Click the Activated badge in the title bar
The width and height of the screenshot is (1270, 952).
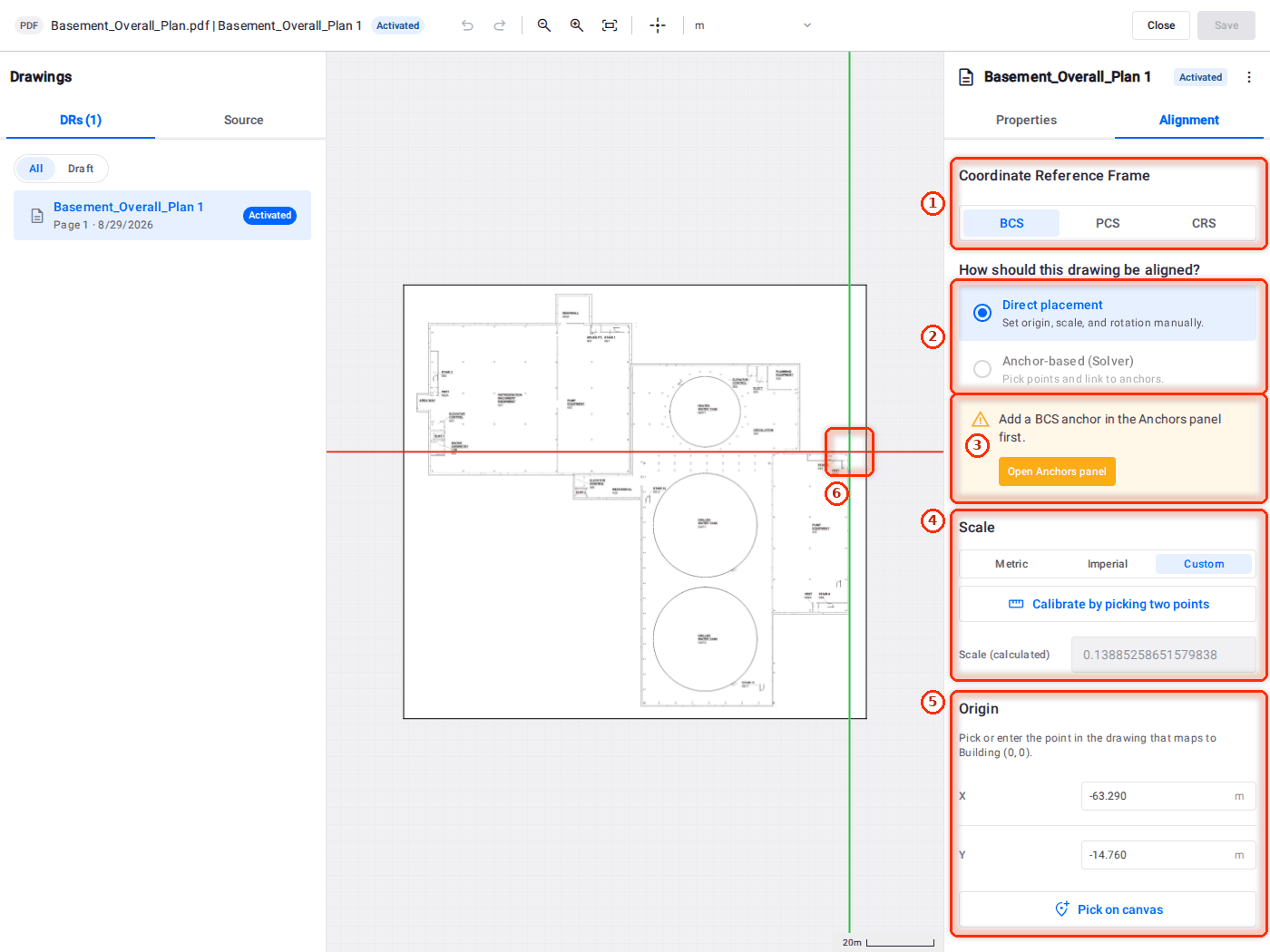click(397, 25)
